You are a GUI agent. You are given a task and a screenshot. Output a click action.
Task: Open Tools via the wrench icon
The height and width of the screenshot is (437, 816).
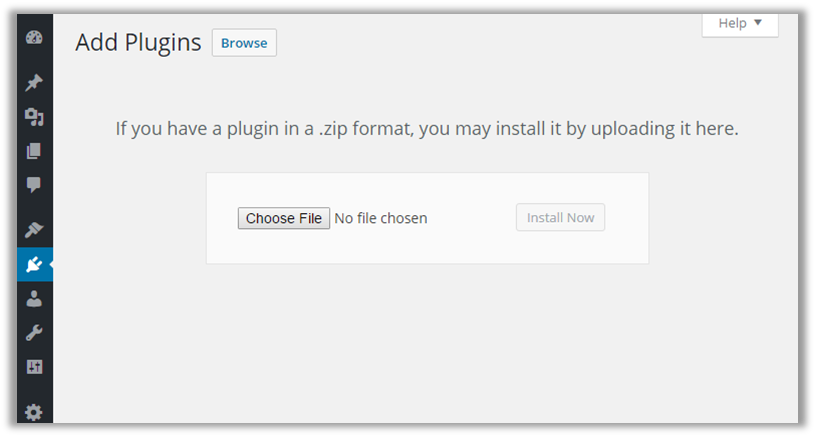[34, 332]
